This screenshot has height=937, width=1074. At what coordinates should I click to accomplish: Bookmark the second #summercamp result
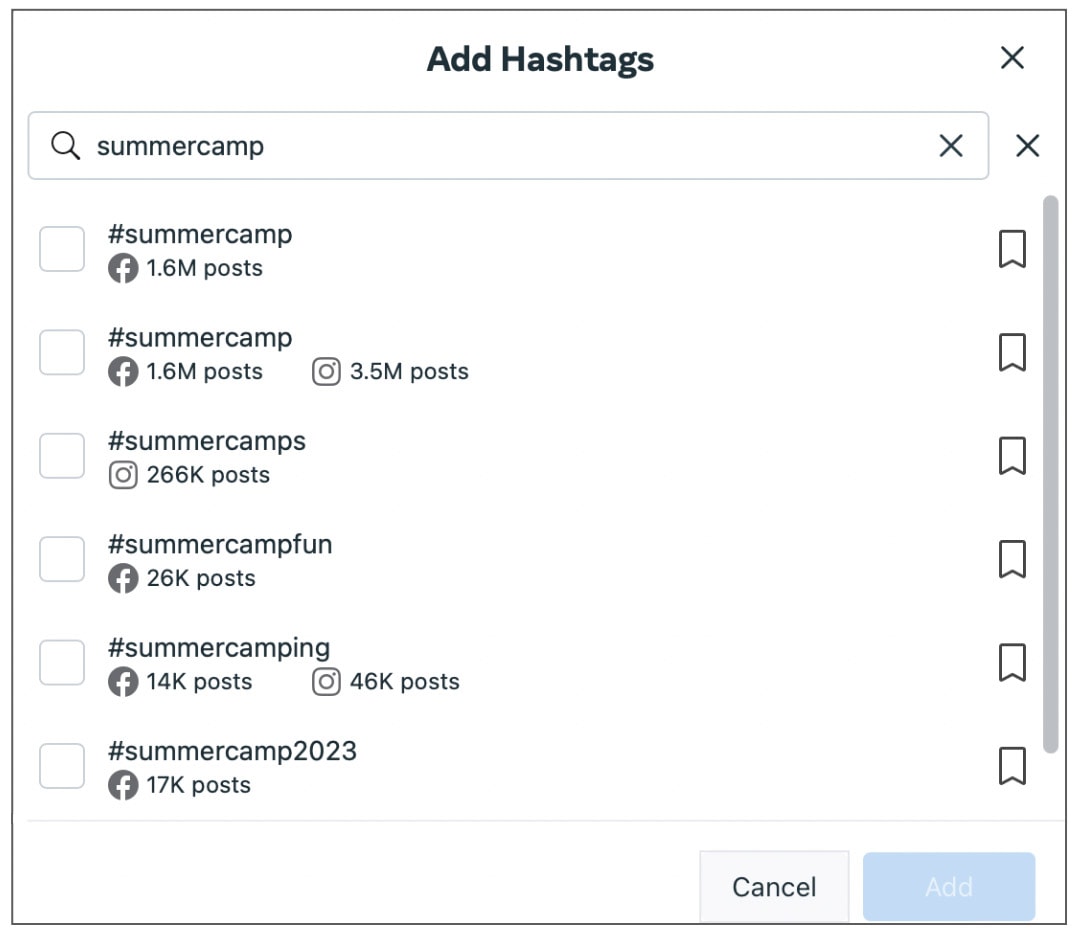[x=1012, y=352]
